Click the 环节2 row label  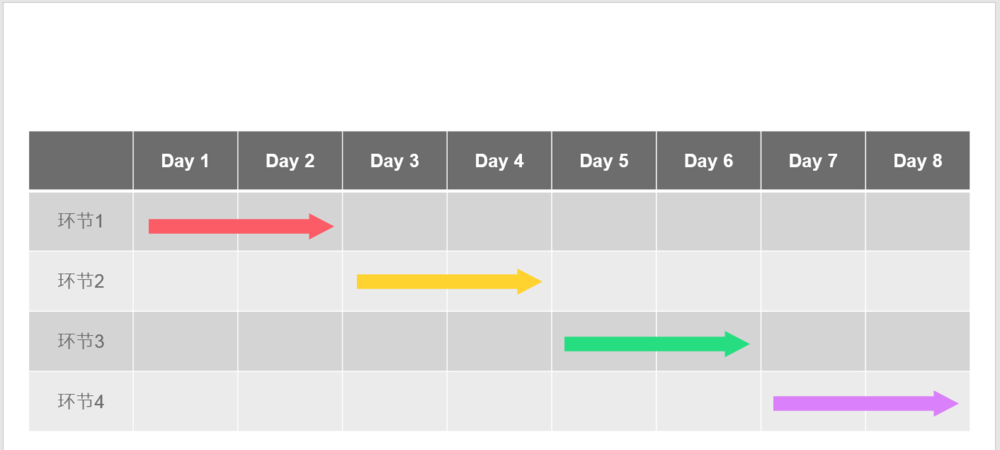pos(81,281)
